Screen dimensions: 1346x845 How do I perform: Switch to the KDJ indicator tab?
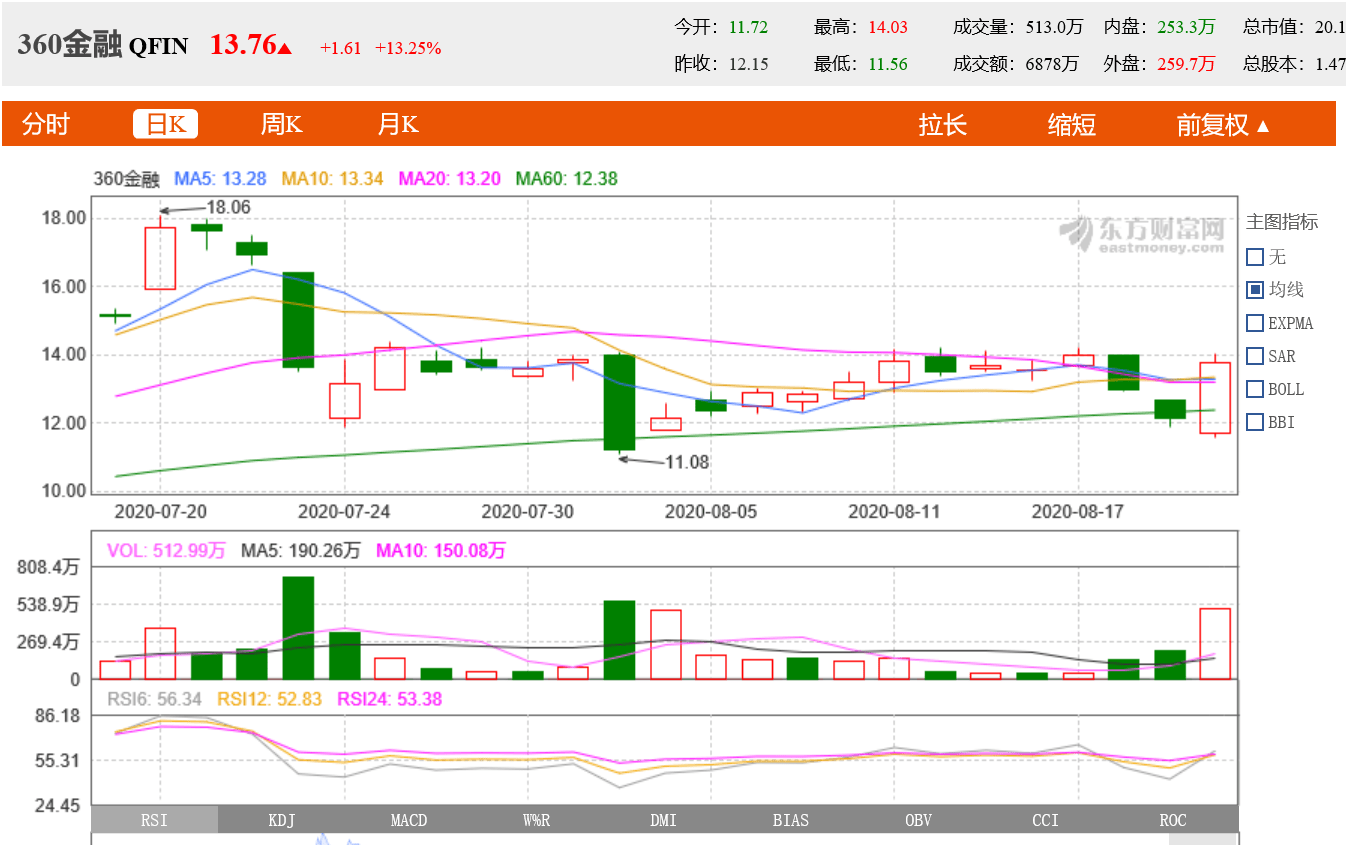click(x=282, y=820)
